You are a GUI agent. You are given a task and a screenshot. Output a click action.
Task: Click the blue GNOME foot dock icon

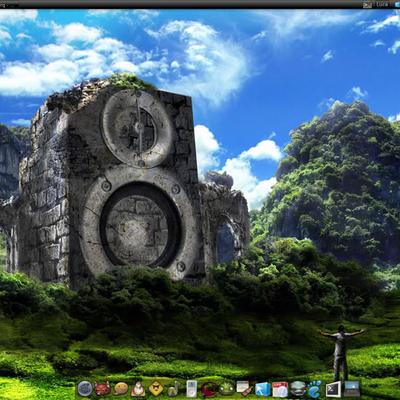pos(315,389)
